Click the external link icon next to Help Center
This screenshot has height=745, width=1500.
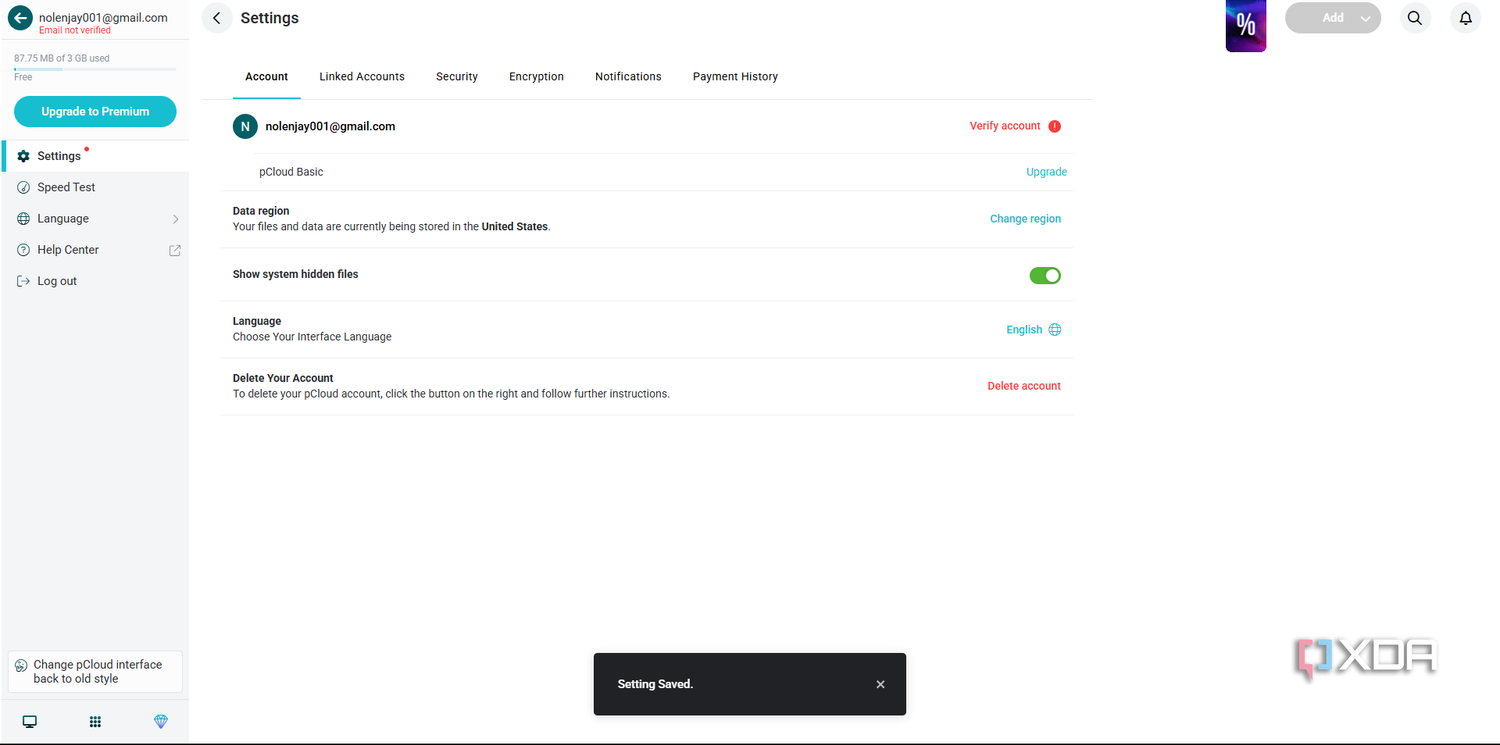[175, 250]
